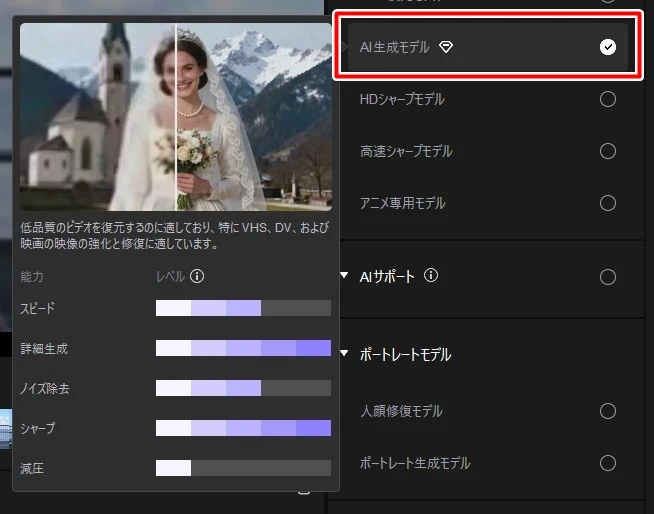Choose the 高速シャープモデル radio button
The image size is (654, 514).
click(608, 151)
